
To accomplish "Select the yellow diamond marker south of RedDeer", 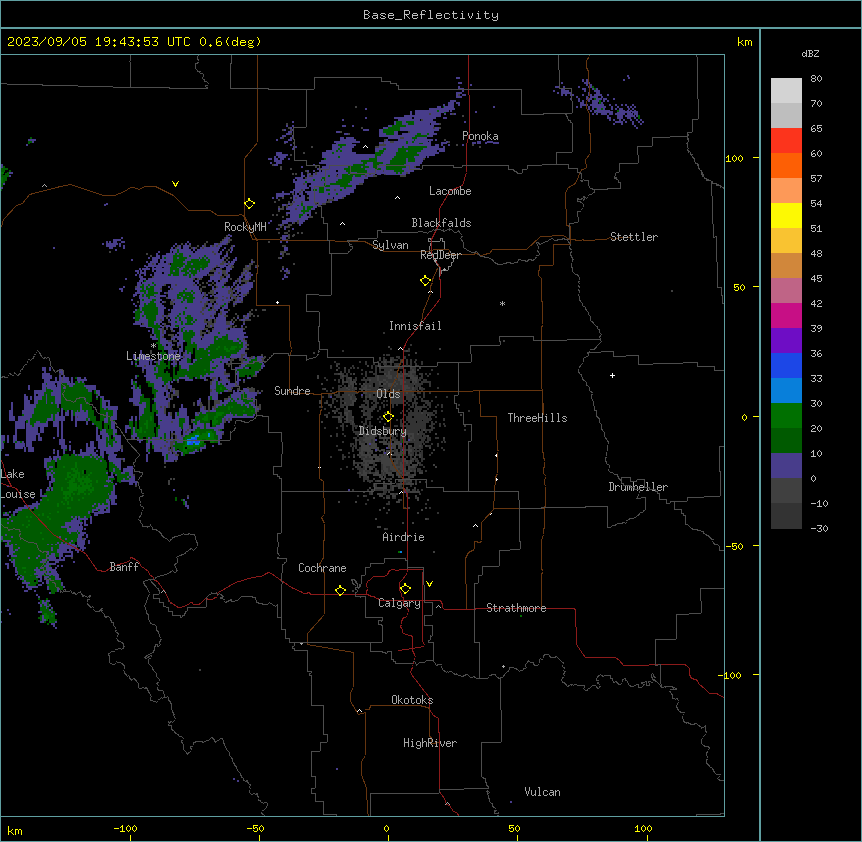I will (x=426, y=281).
